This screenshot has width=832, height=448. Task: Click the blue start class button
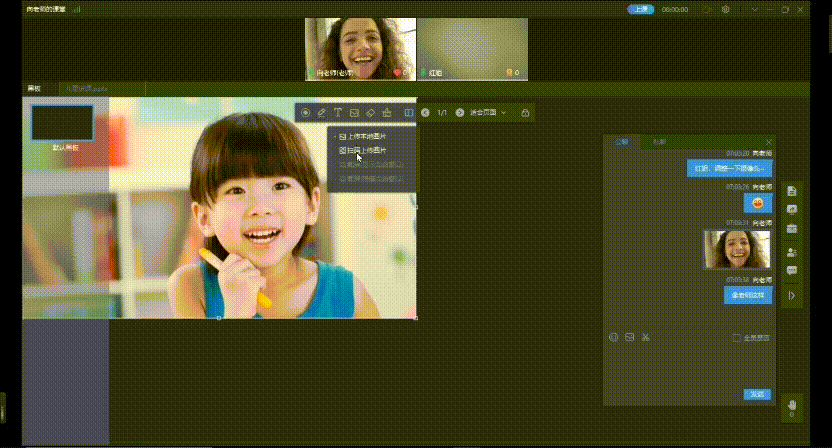pyautogui.click(x=641, y=10)
